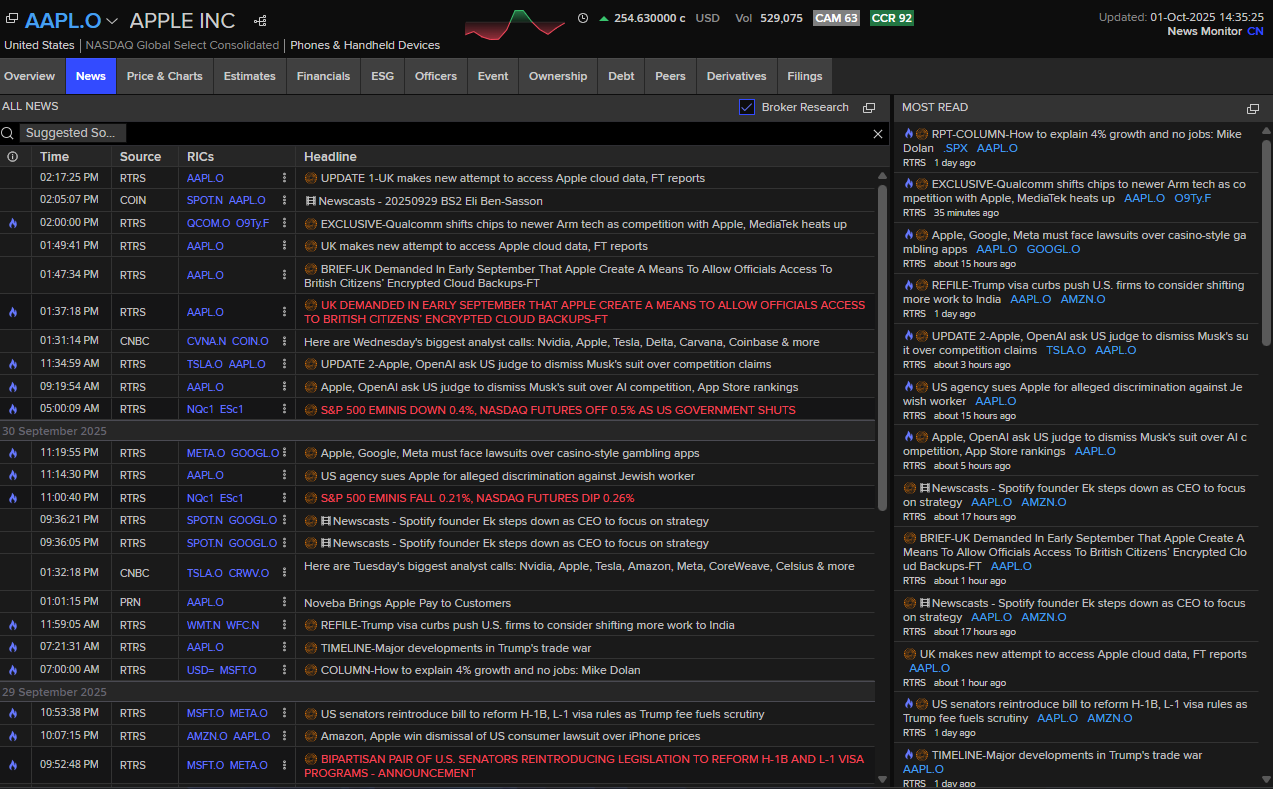Switch to the Ownership tab
The width and height of the screenshot is (1273, 789).
(x=558, y=76)
